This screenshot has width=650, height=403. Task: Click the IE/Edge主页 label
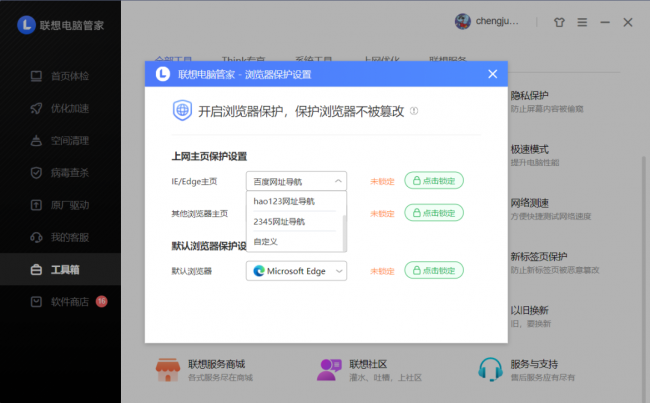pos(194,181)
